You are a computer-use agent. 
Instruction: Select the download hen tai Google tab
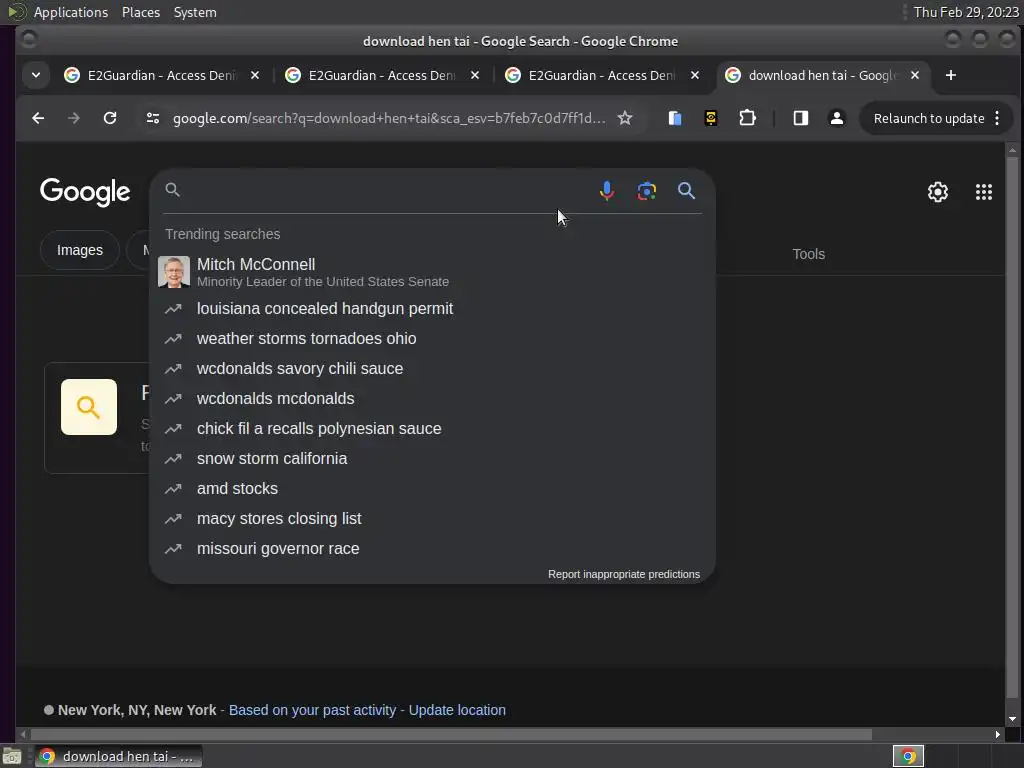tap(823, 75)
